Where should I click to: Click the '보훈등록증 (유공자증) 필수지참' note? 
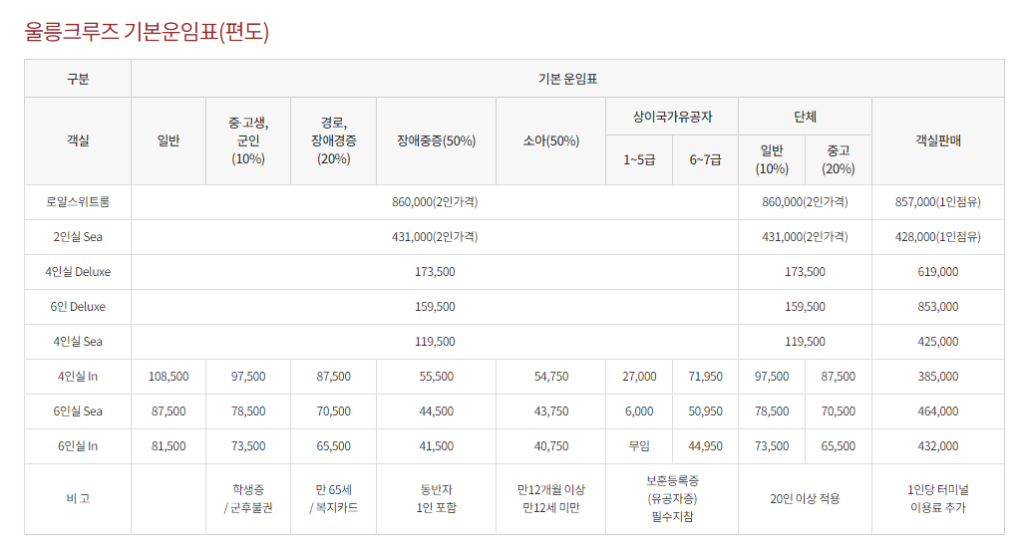(672, 499)
